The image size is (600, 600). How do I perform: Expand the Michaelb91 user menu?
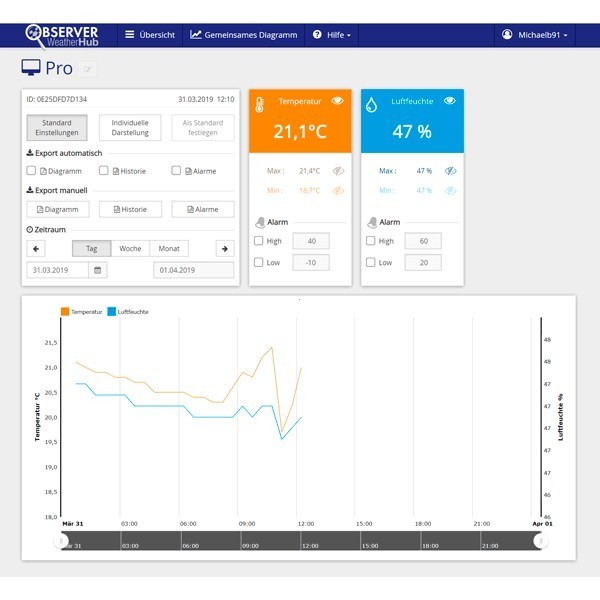coord(535,35)
